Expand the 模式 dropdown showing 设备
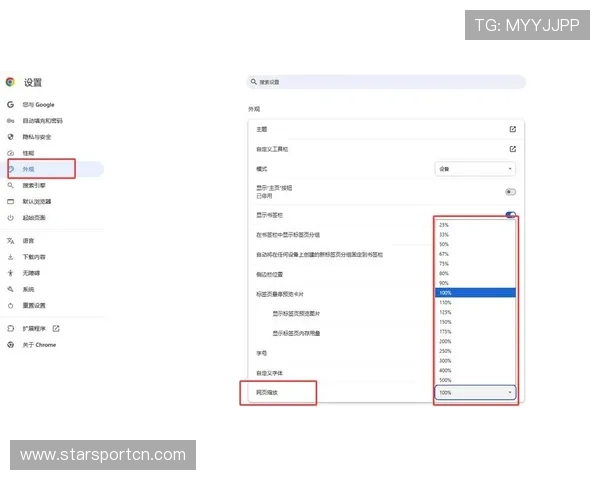The image size is (600, 480). click(x=475, y=169)
